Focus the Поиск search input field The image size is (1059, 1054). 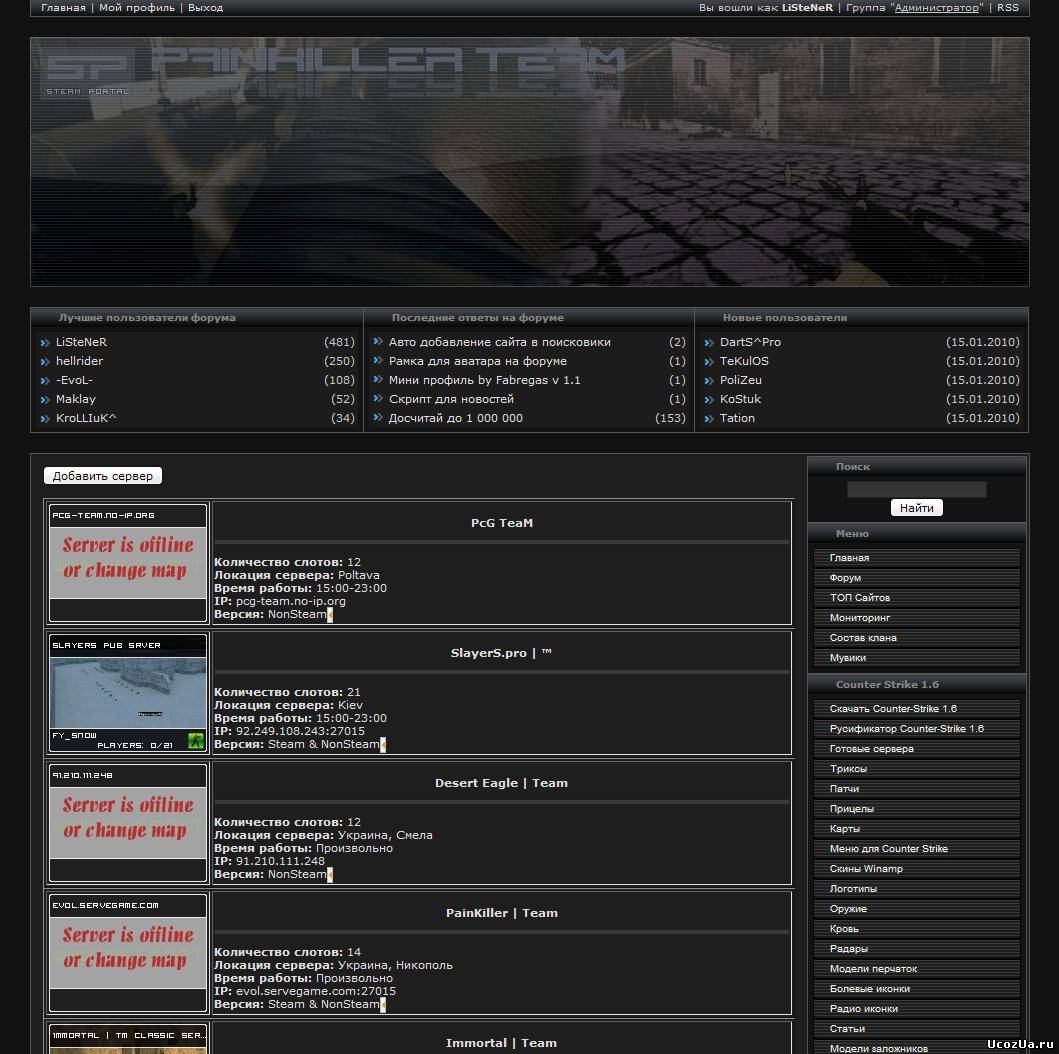[916, 490]
